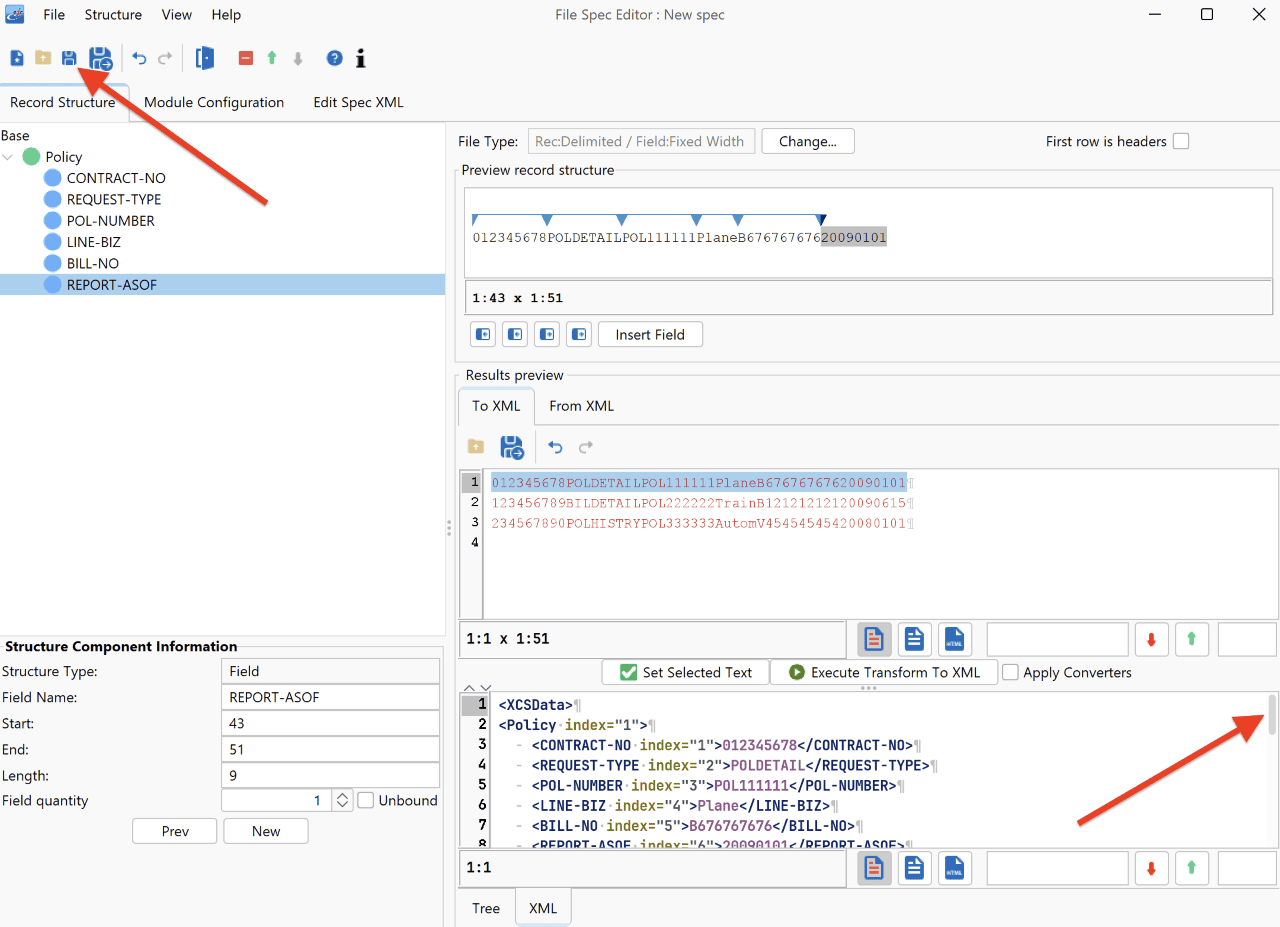Remove selected structure with red minus icon
This screenshot has height=927, width=1280.
pos(245,58)
